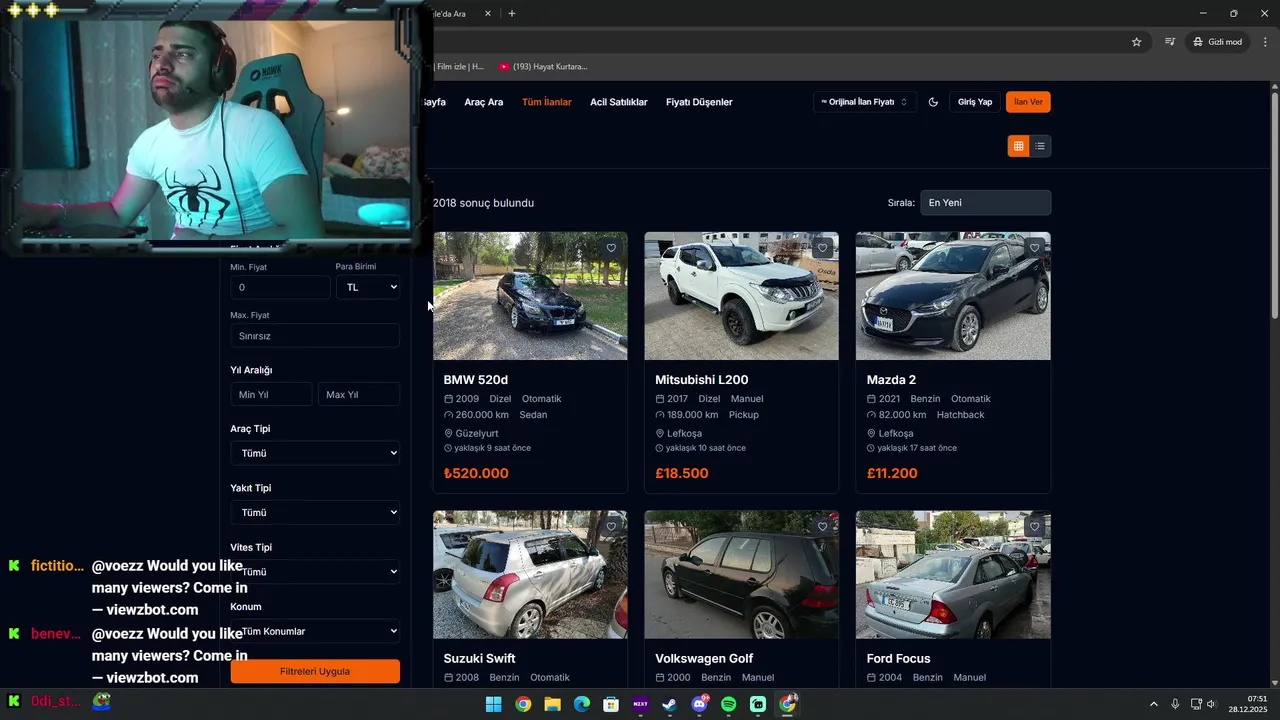Favorite the Mitsubishi L200 listing heart icon
The image size is (1280, 720).
(x=823, y=248)
